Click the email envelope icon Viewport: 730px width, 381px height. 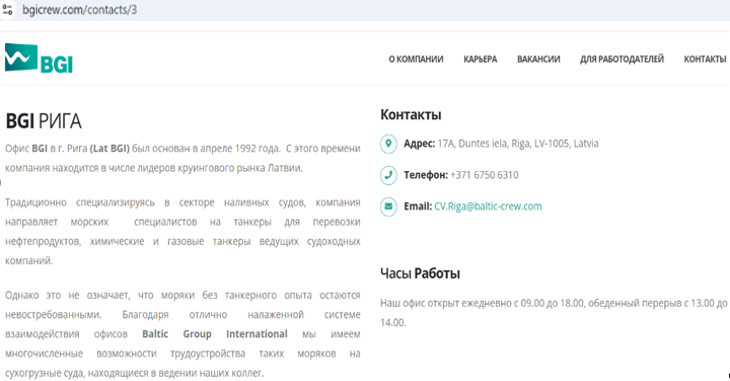[388, 206]
